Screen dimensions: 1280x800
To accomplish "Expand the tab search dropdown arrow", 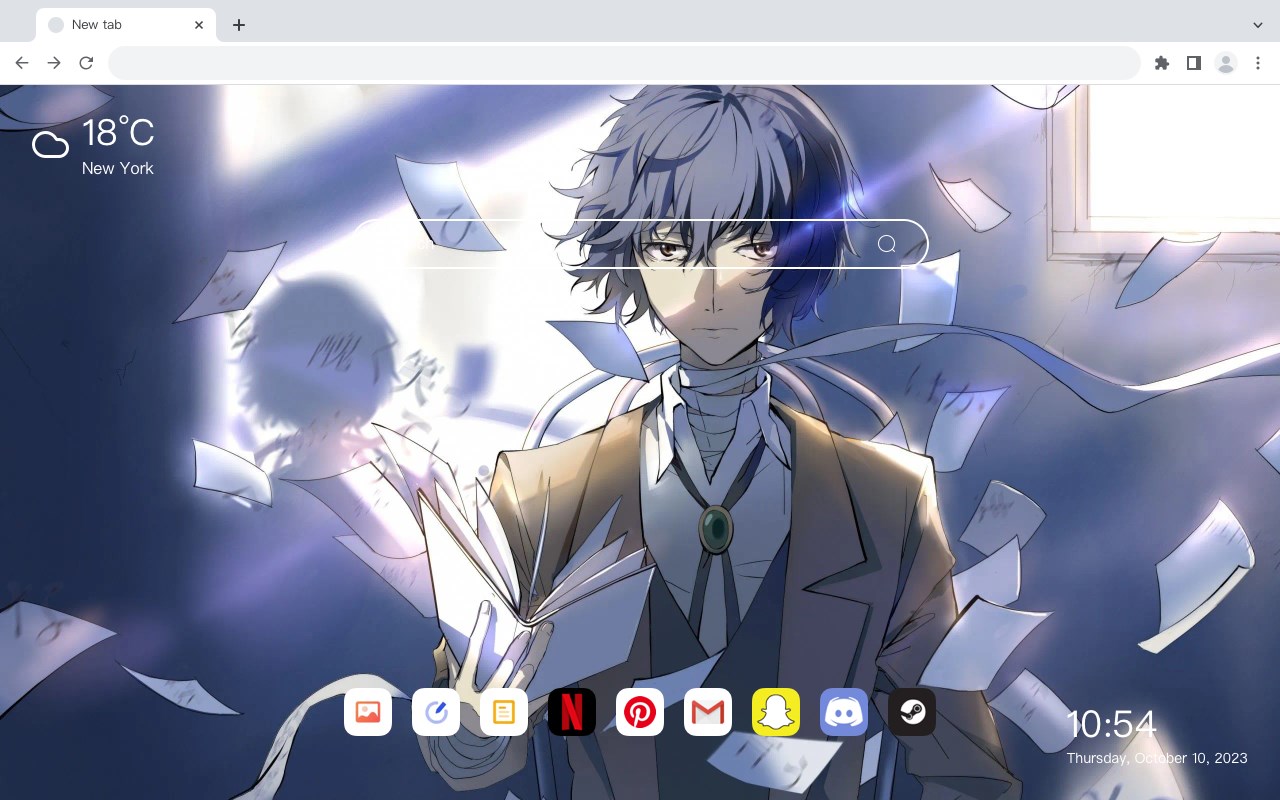I will [x=1258, y=25].
